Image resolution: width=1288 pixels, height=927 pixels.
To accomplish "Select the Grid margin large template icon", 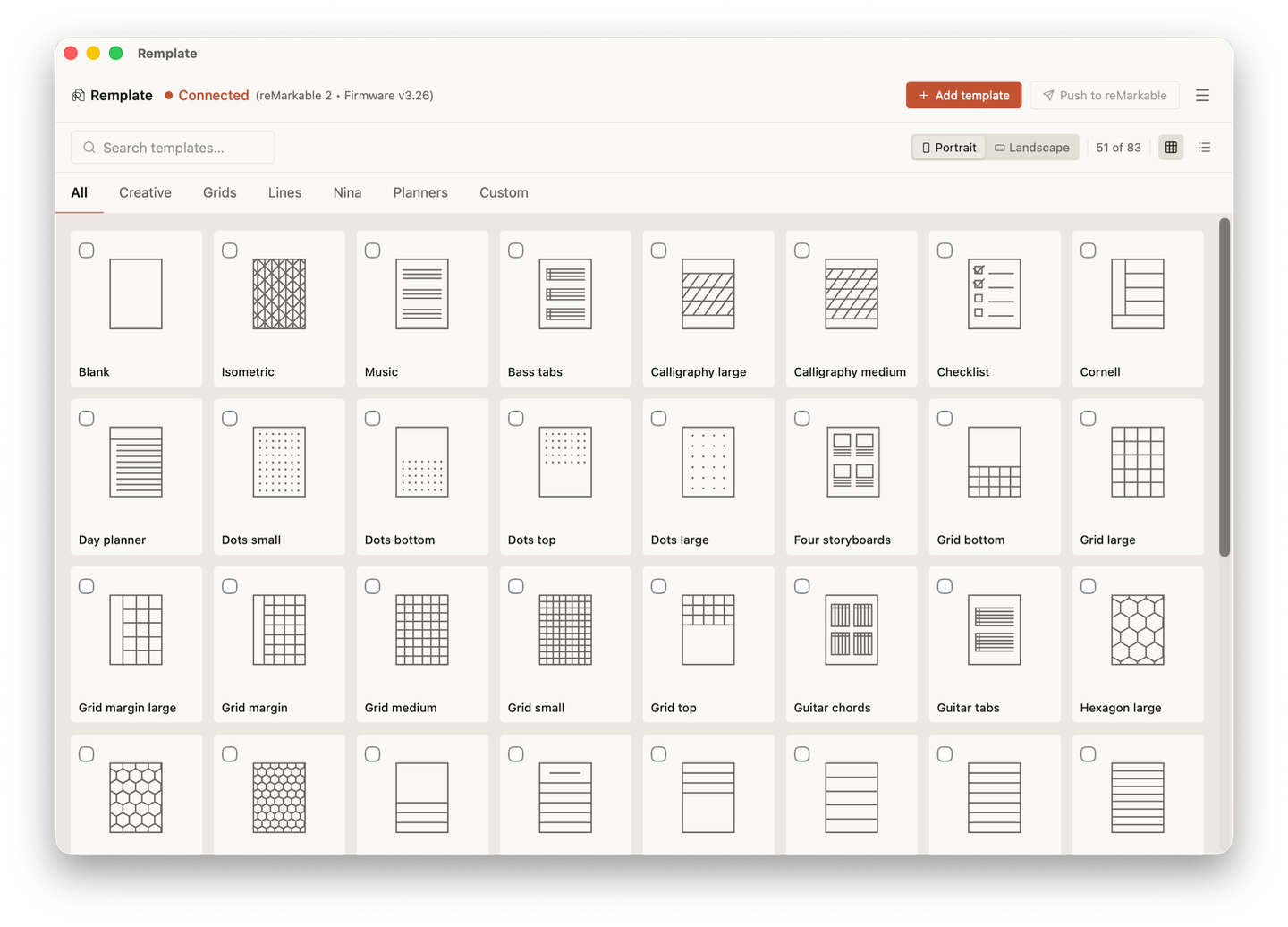I will coord(136,630).
